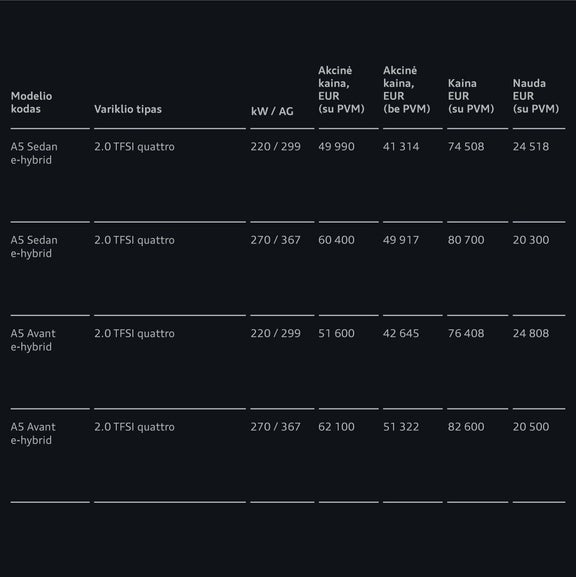Select the 60 400 promotional price
576x577 pixels.
pos(336,240)
